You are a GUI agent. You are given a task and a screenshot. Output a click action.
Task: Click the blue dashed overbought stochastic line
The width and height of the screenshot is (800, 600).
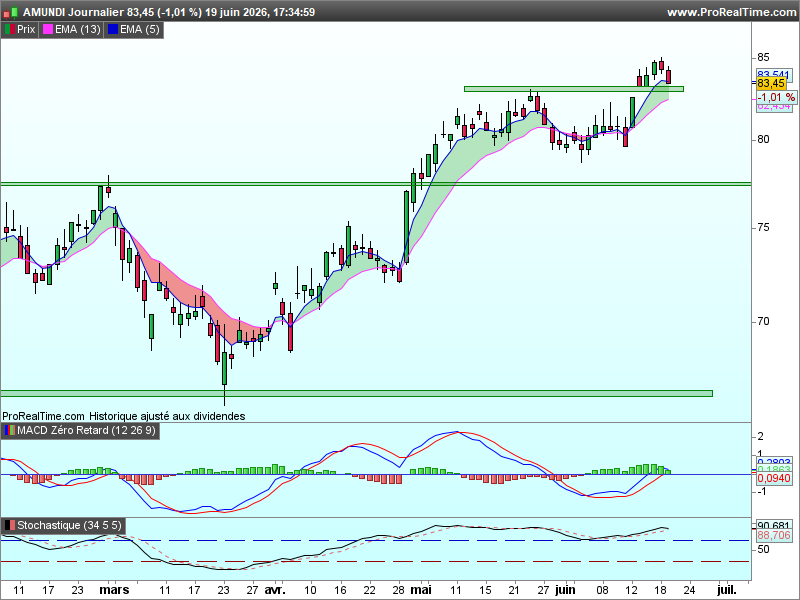(x=376, y=540)
